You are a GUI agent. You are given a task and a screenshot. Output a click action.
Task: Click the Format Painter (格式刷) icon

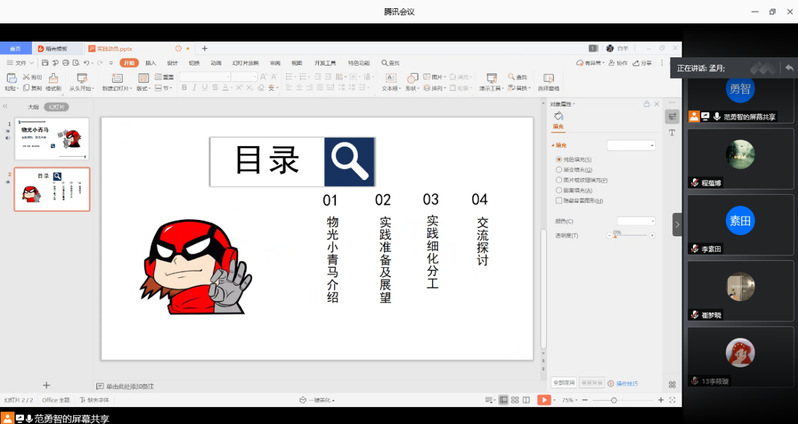[54, 79]
